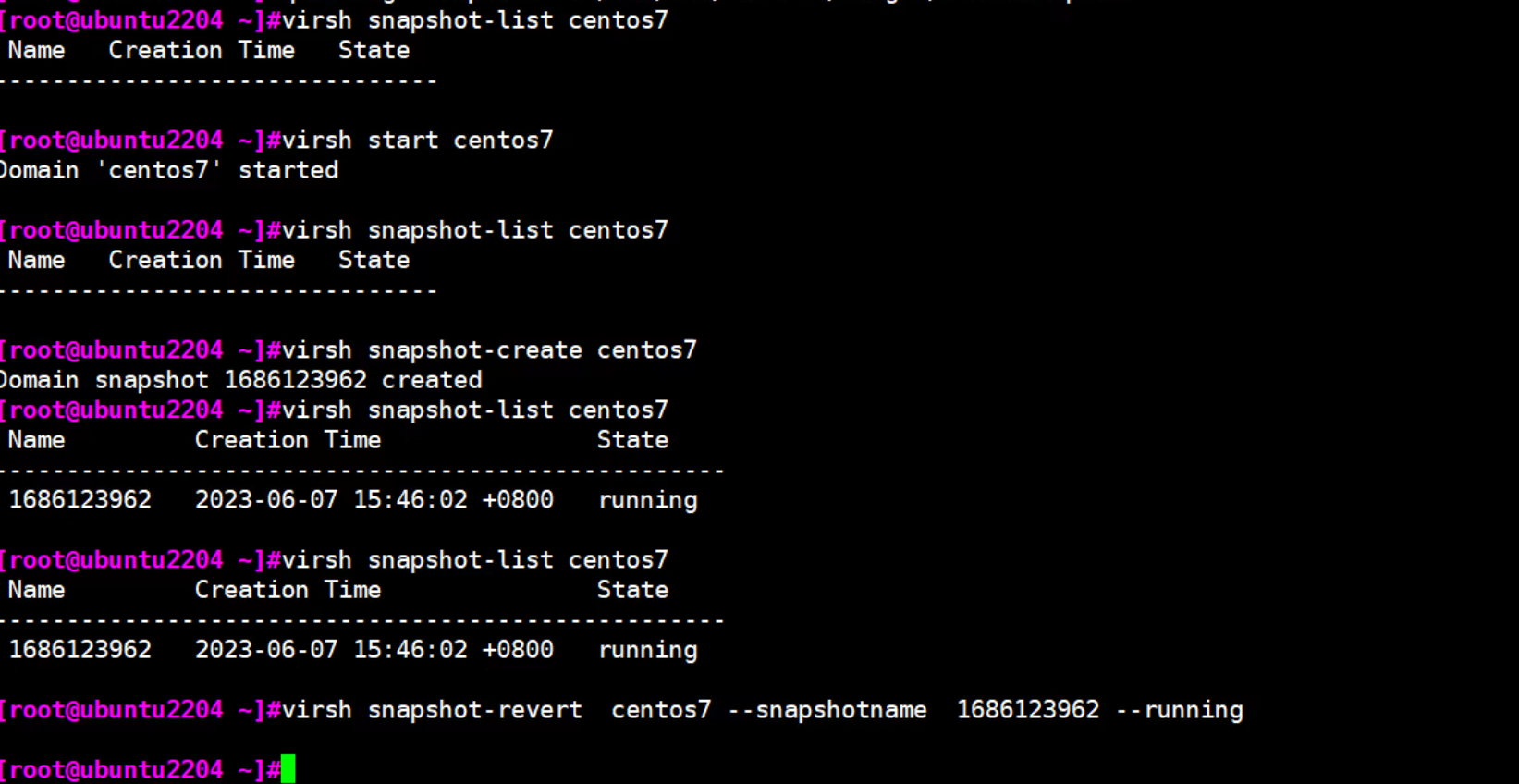The image size is (1519, 784).
Task: Click 'centos7' in the snapshot-revert command
Action: 661,710
